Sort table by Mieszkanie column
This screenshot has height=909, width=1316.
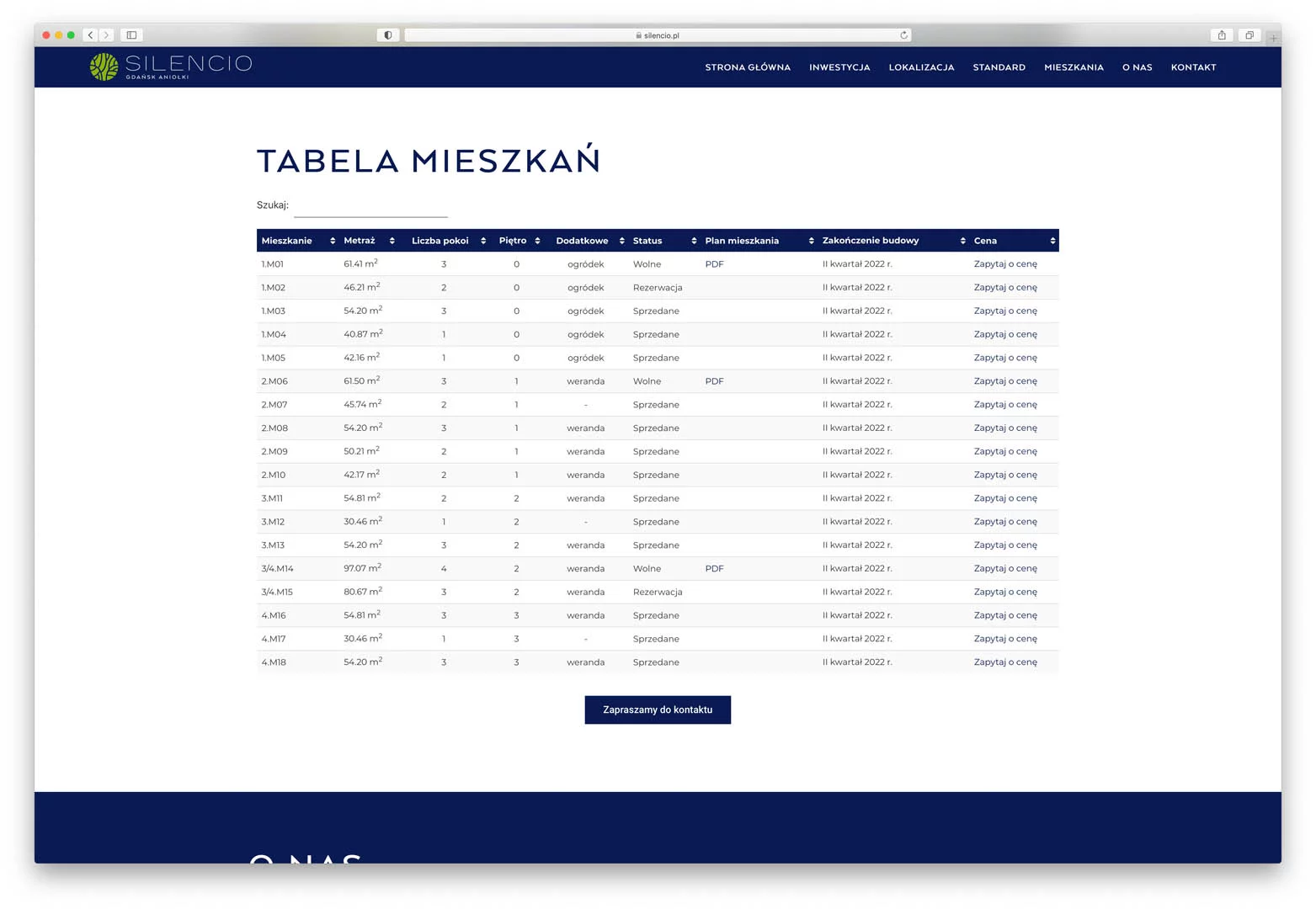coord(298,241)
